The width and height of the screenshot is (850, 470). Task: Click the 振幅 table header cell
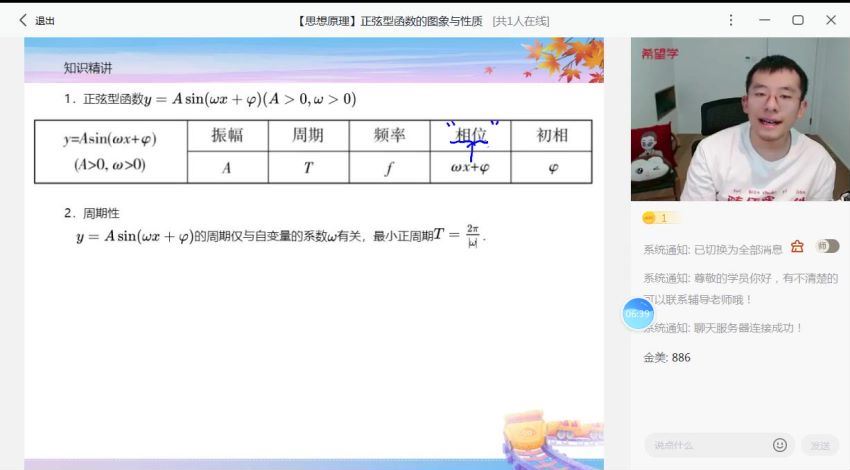[x=227, y=135]
